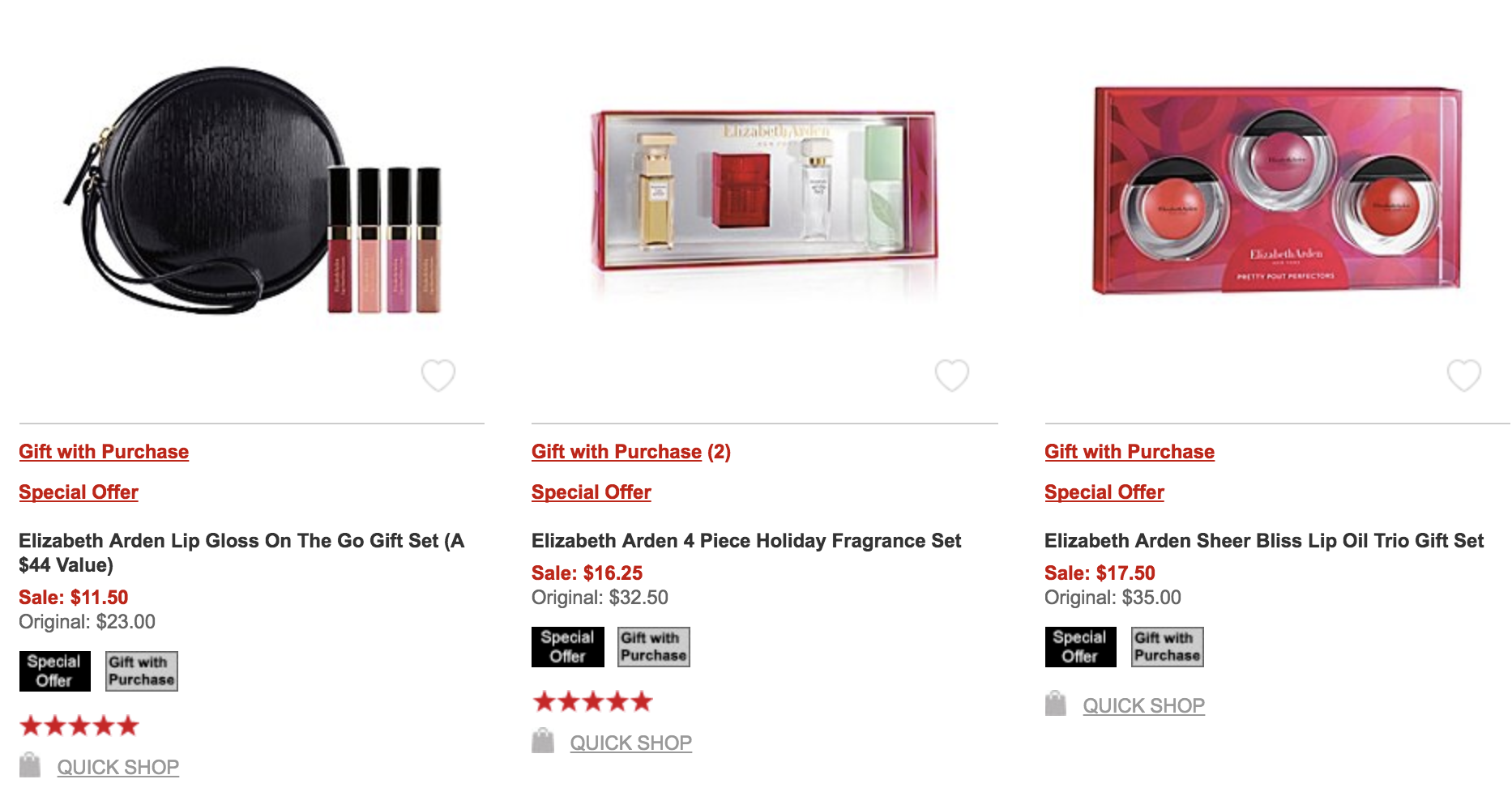Click Gift with Purchase badge for Lip Gloss set

click(142, 671)
